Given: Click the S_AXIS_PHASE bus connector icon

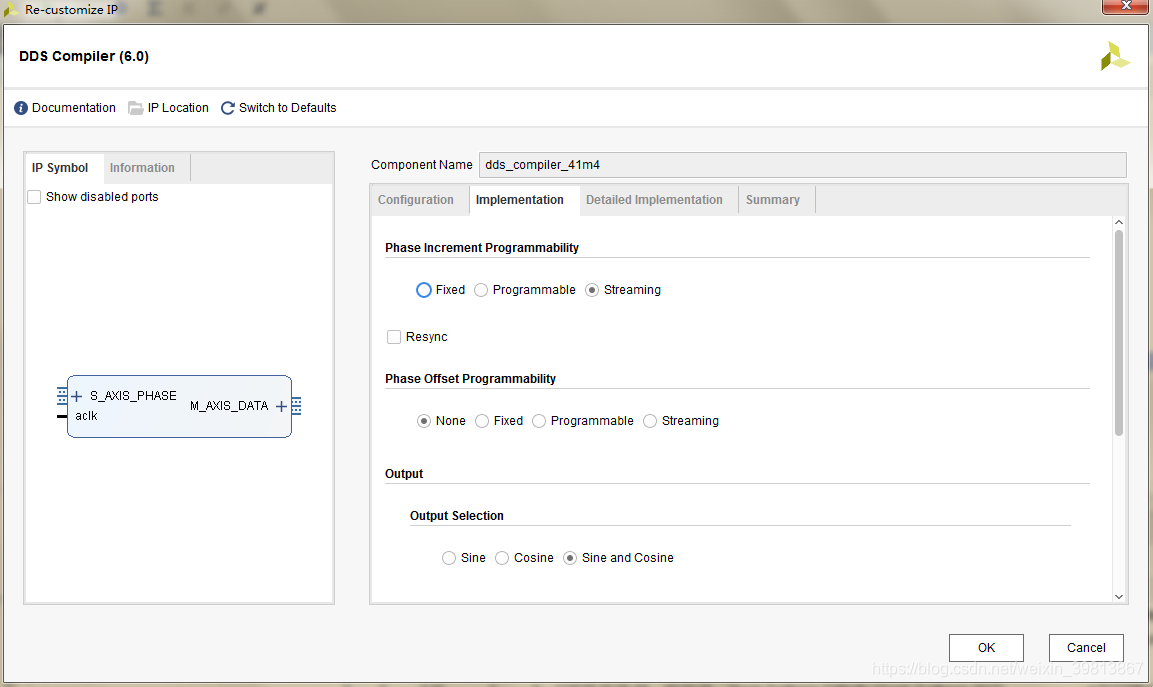Looking at the screenshot, I should click(x=62, y=396).
